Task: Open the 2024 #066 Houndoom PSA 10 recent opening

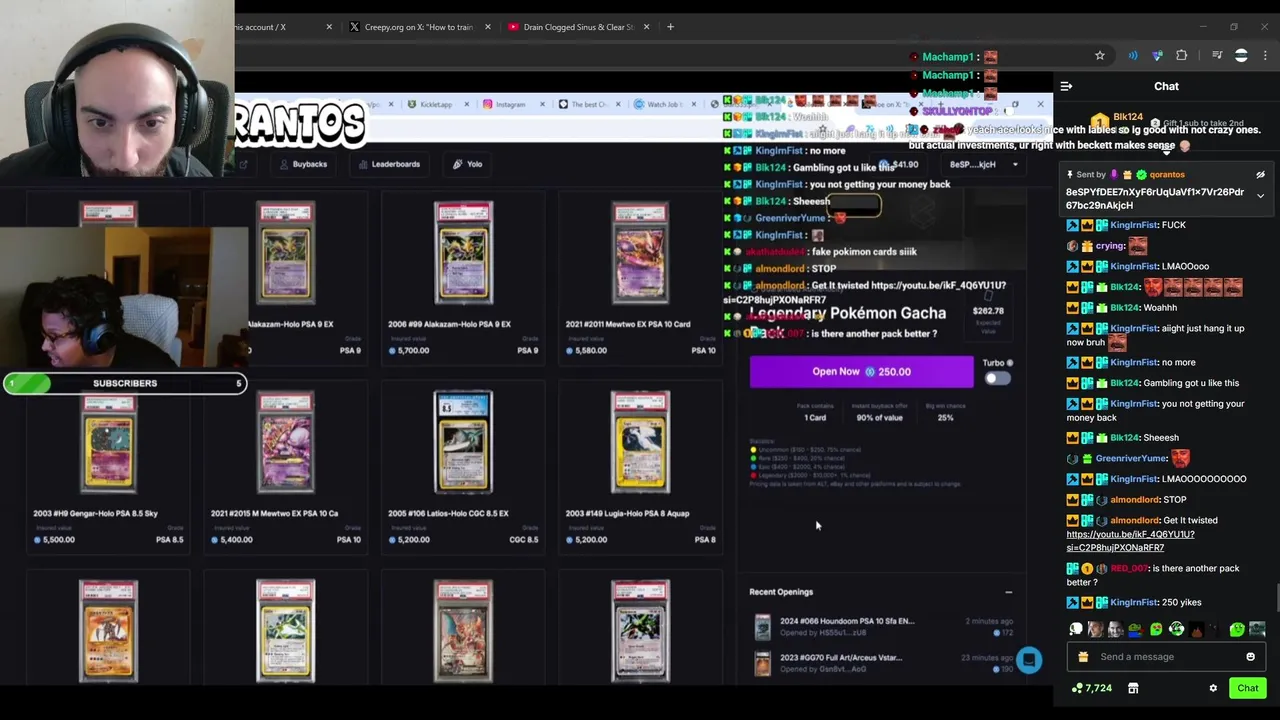Action: click(x=882, y=627)
